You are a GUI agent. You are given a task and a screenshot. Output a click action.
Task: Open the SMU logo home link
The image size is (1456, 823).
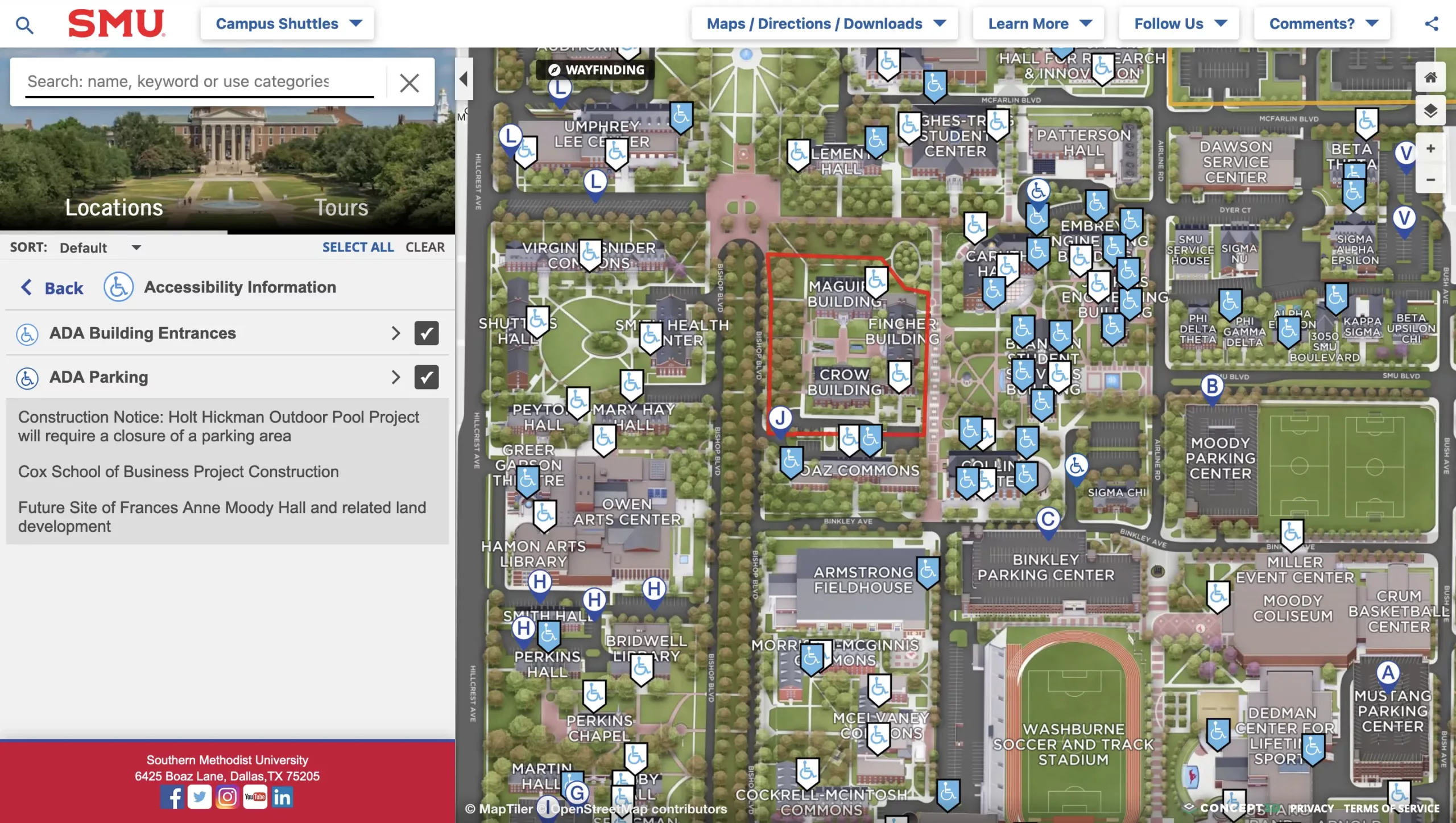[117, 23]
